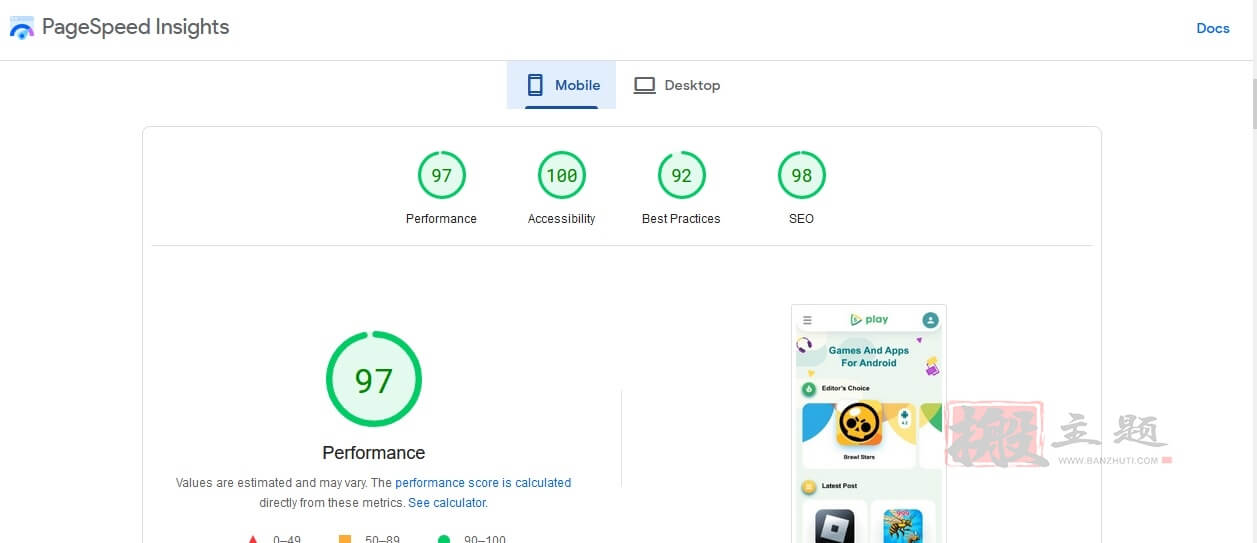Click the orange 50–89 legend square
Screen dimensions: 1257x543
click(345, 540)
